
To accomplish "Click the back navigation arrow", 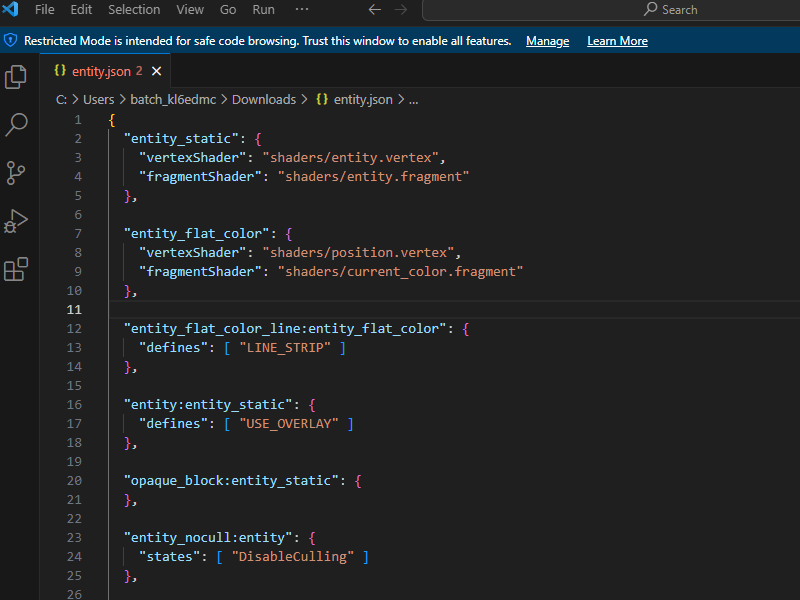I will tap(375, 9).
